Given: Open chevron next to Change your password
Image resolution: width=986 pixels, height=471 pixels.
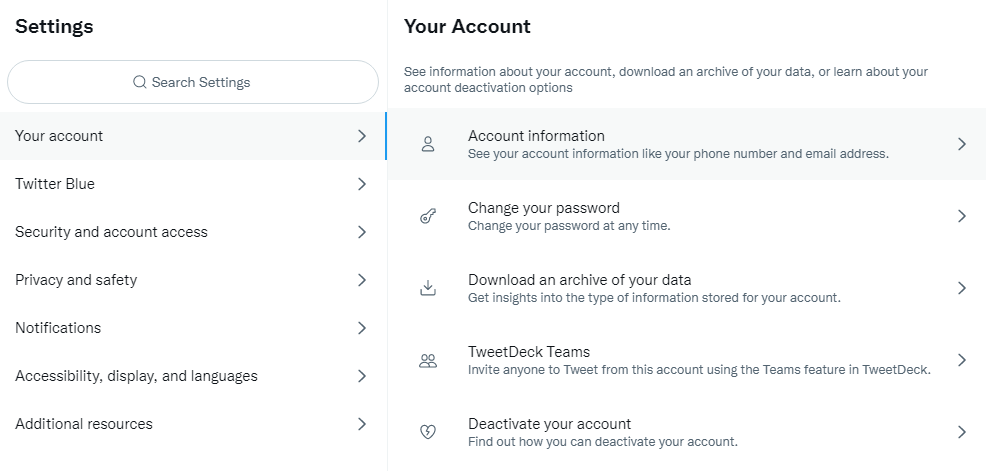Looking at the screenshot, I should [x=962, y=216].
